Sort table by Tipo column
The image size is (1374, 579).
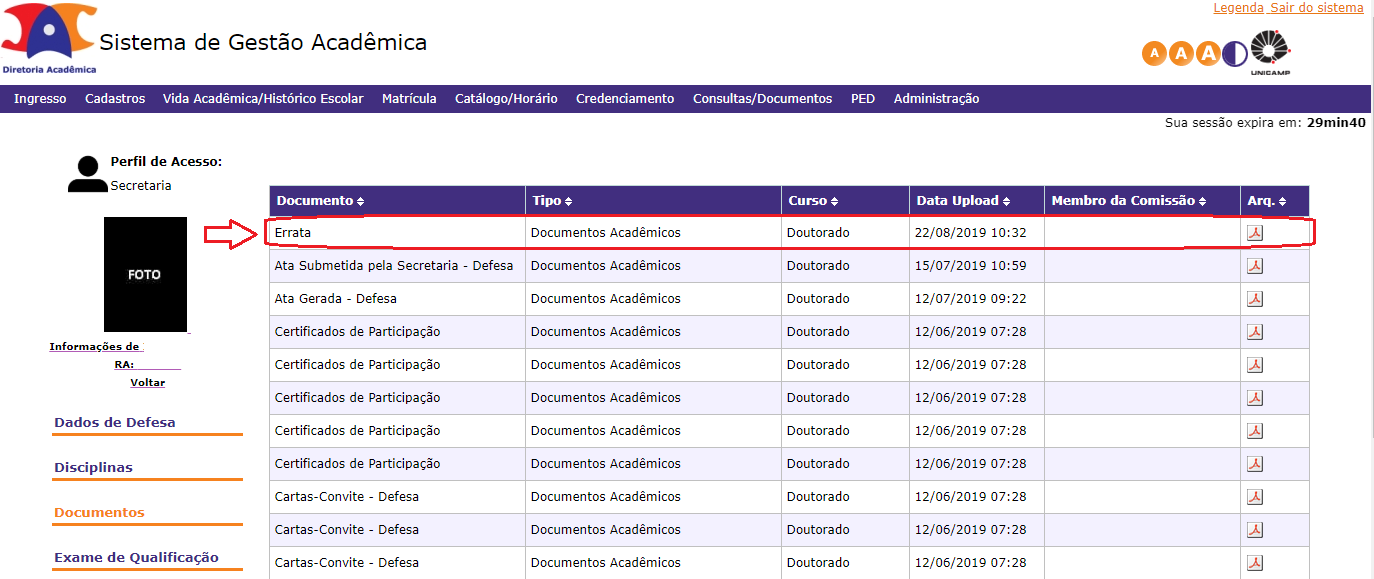tap(552, 201)
